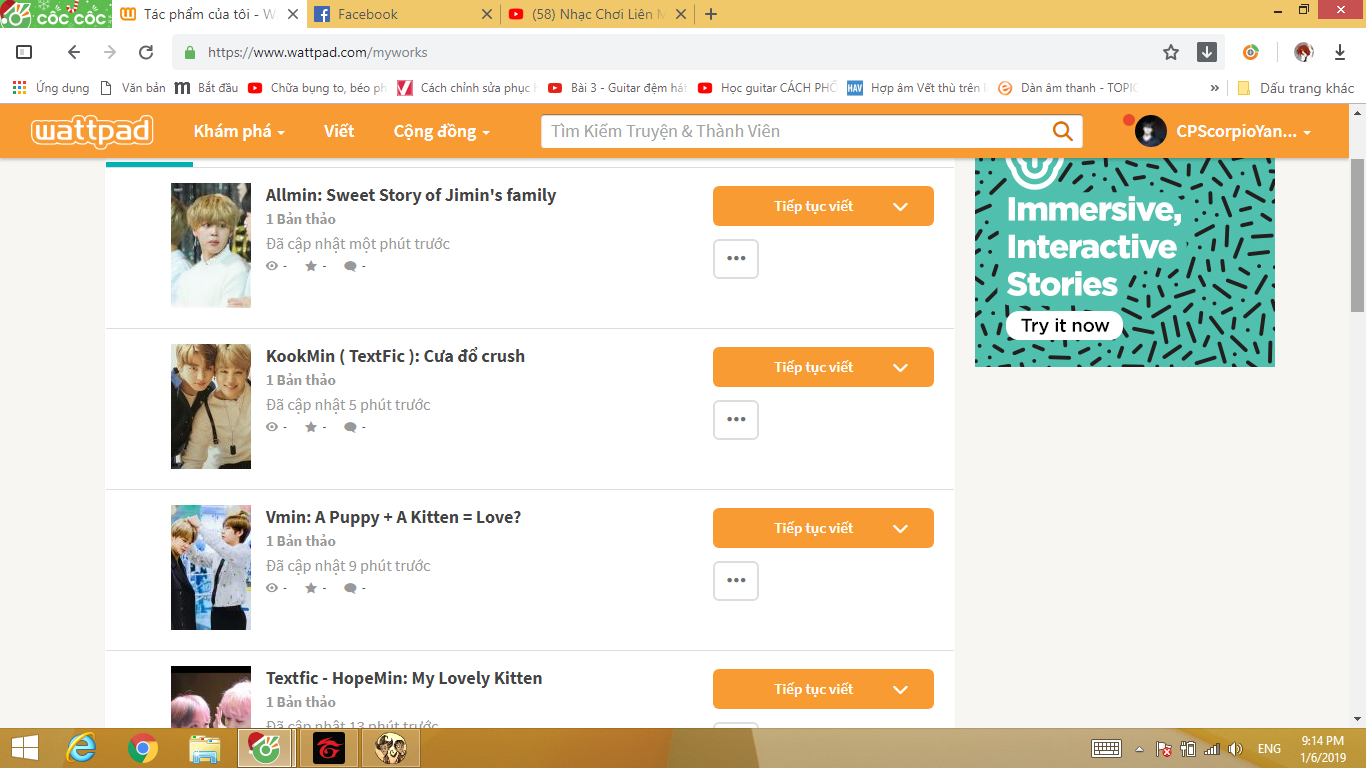Open Dấu trang khác bookmarks folder
This screenshot has width=1366, height=768.
click(1296, 88)
